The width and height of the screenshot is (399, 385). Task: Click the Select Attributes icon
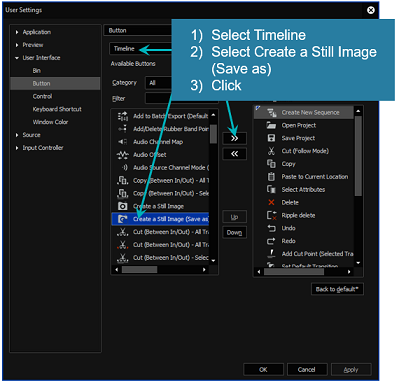pos(271,190)
